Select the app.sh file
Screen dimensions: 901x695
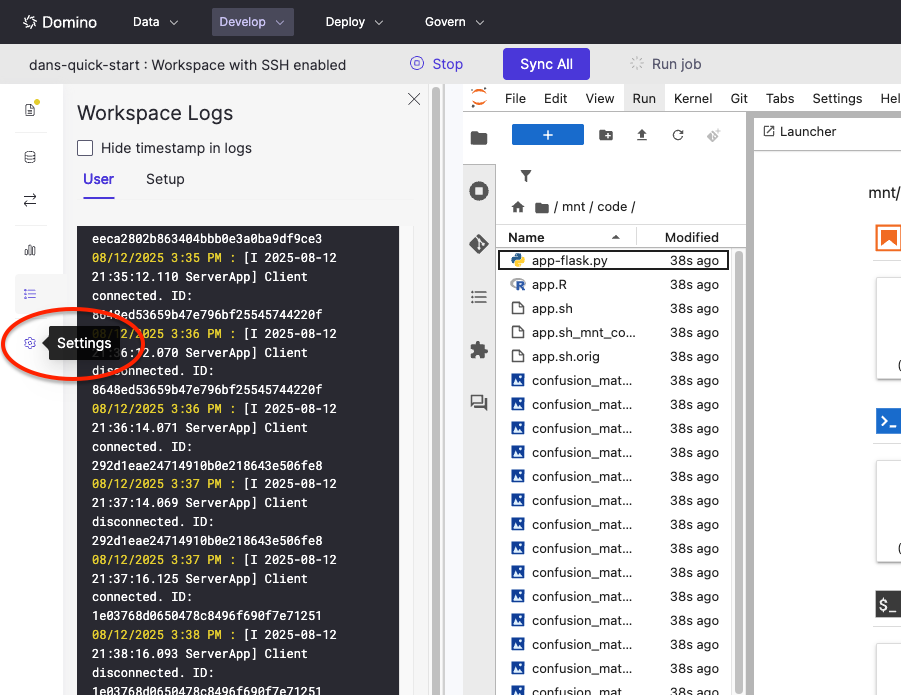tap(613, 308)
